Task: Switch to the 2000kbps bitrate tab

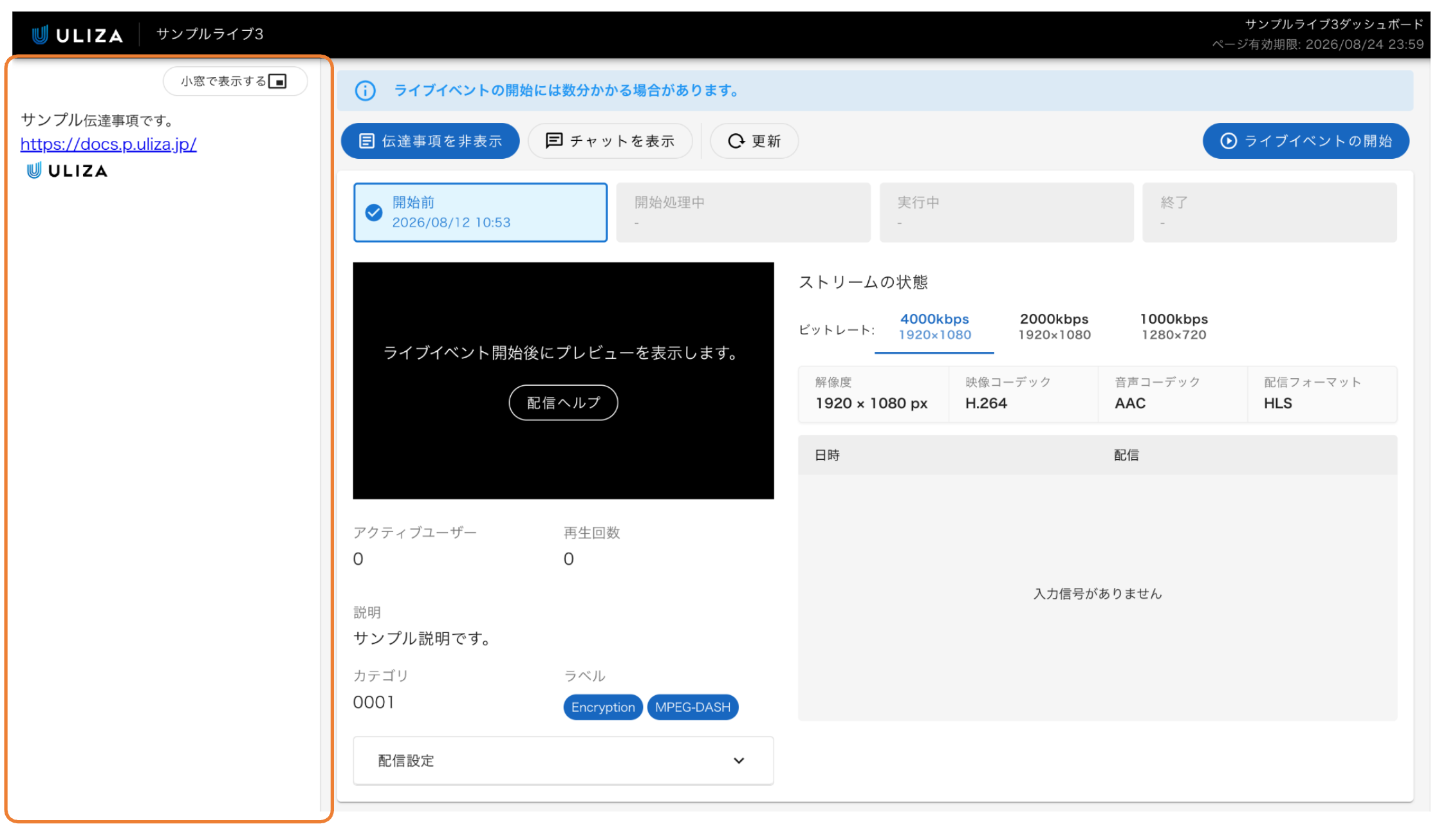Action: click(1054, 327)
